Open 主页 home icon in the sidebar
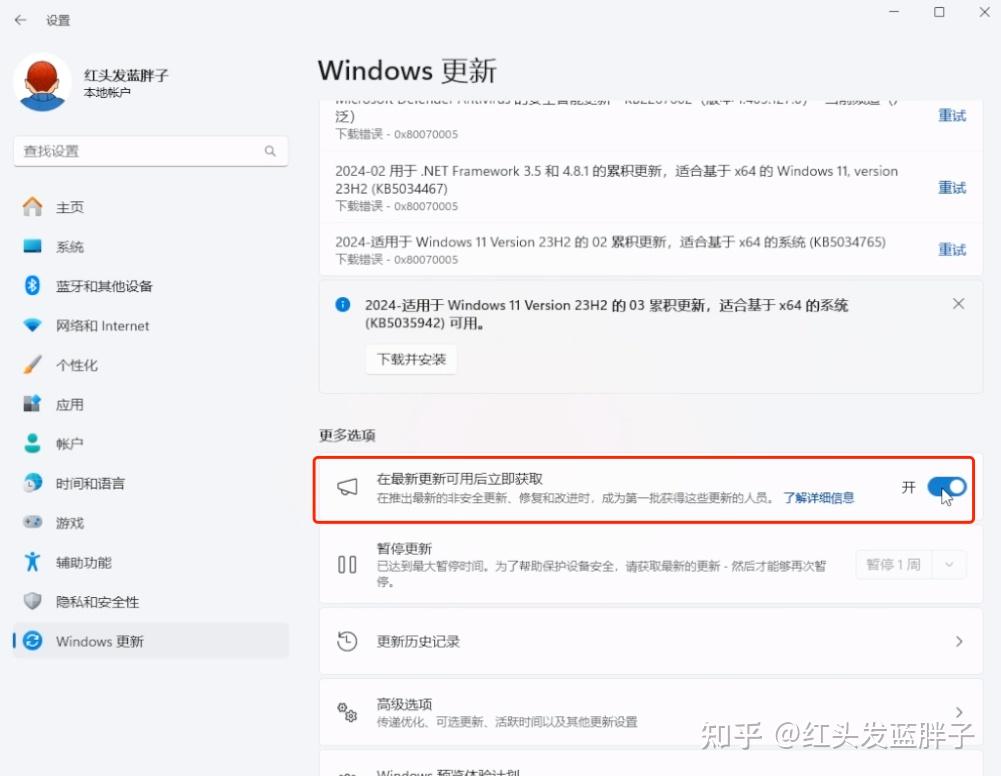The image size is (1001, 776). [32, 207]
